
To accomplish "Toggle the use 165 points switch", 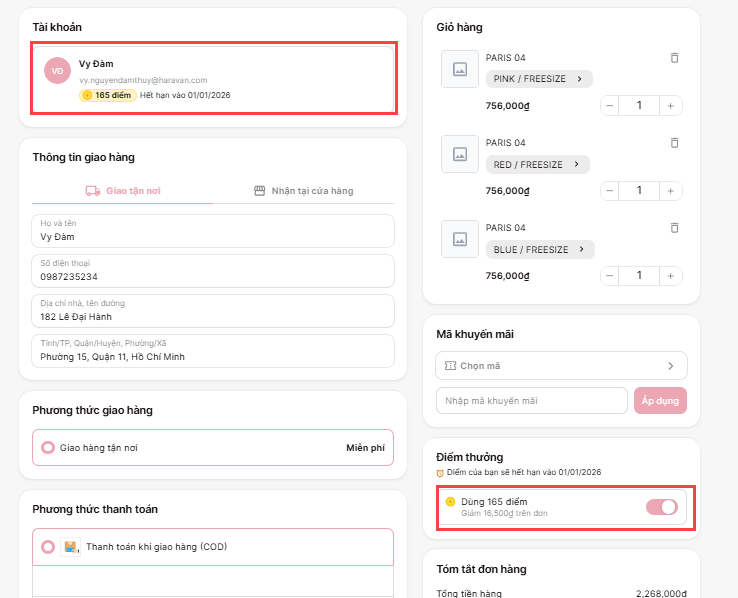I will [x=662, y=507].
